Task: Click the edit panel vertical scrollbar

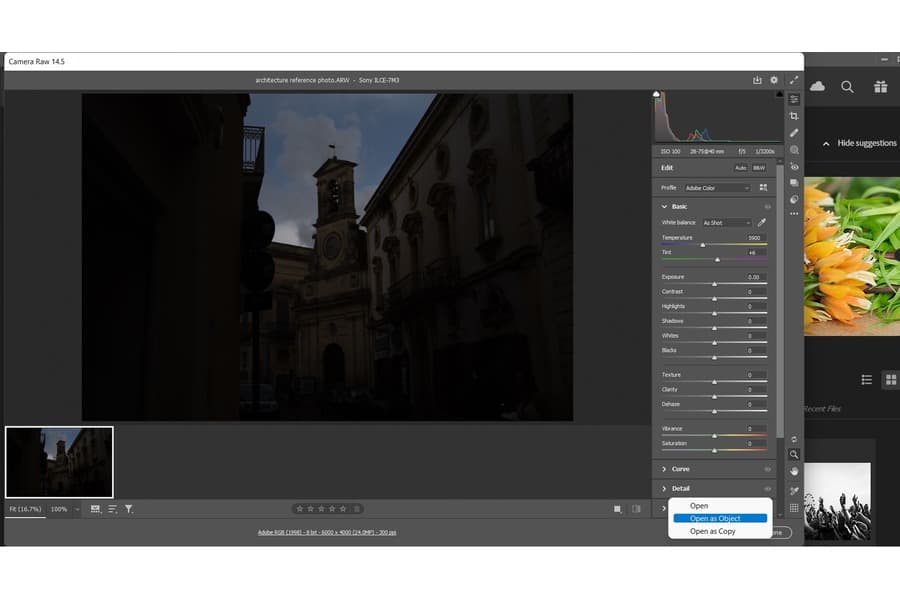Action: click(779, 299)
